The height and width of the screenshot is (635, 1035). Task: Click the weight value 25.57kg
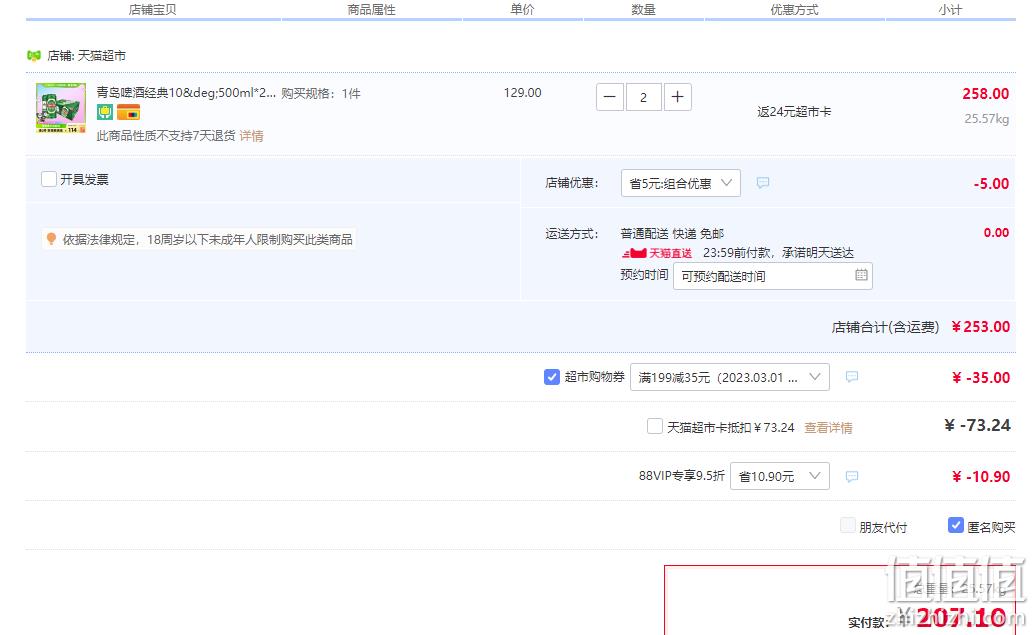click(x=986, y=119)
